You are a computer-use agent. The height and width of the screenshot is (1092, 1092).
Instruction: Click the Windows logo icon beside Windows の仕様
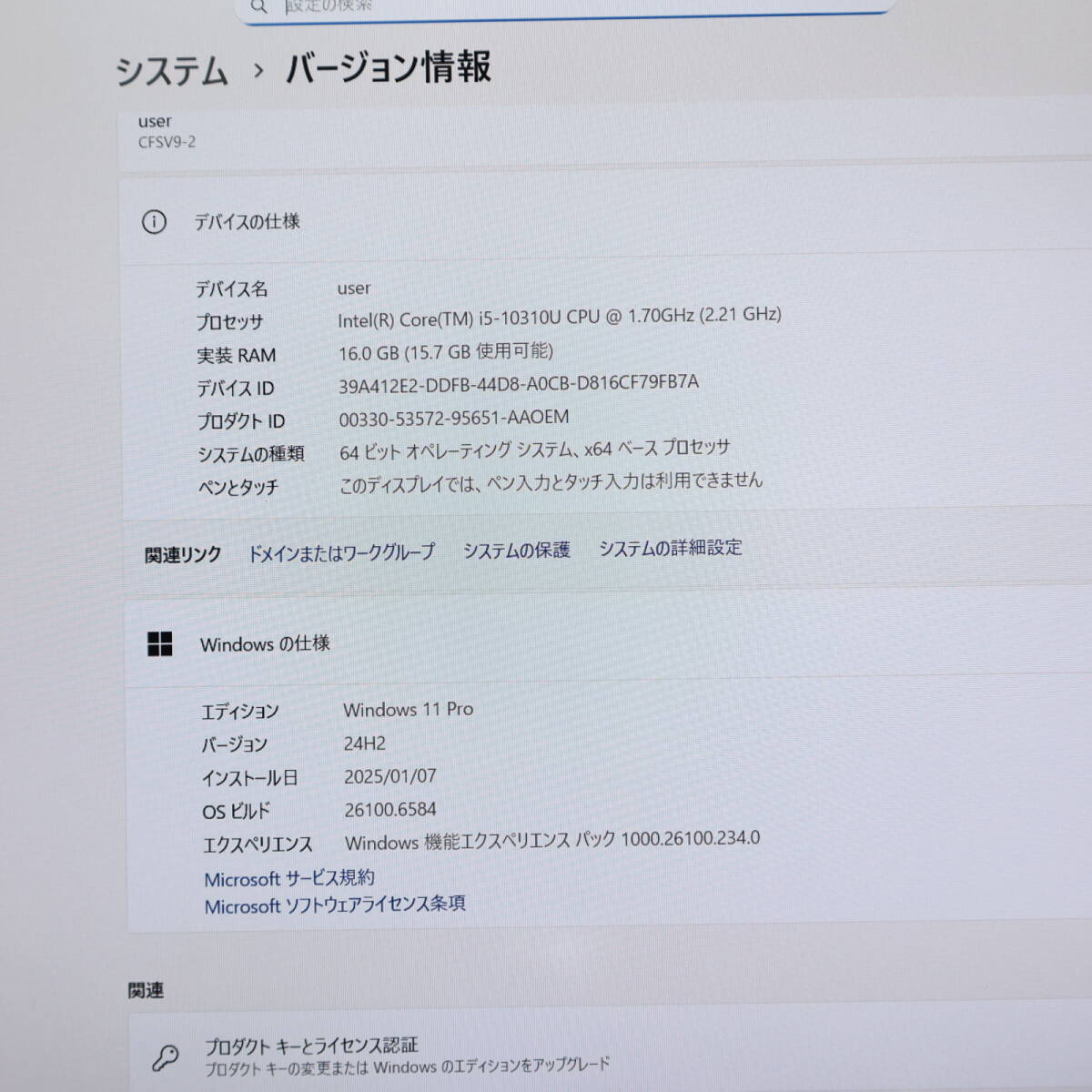coord(159,644)
